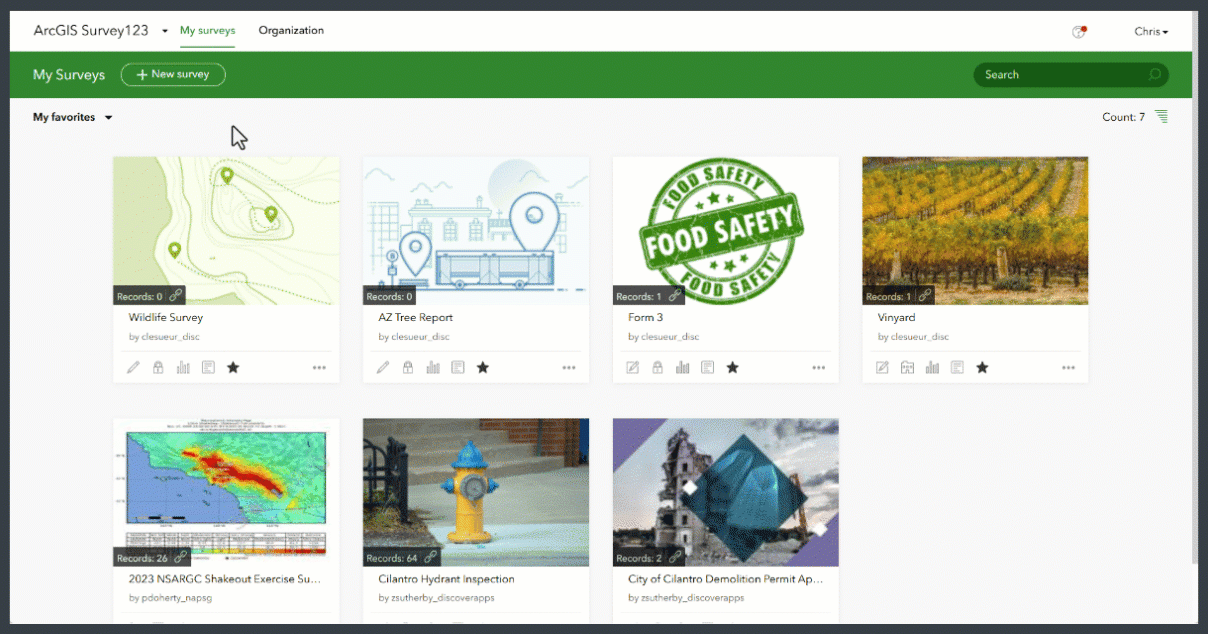Click link icon on Demolition Permit thumbnail

(x=676, y=558)
